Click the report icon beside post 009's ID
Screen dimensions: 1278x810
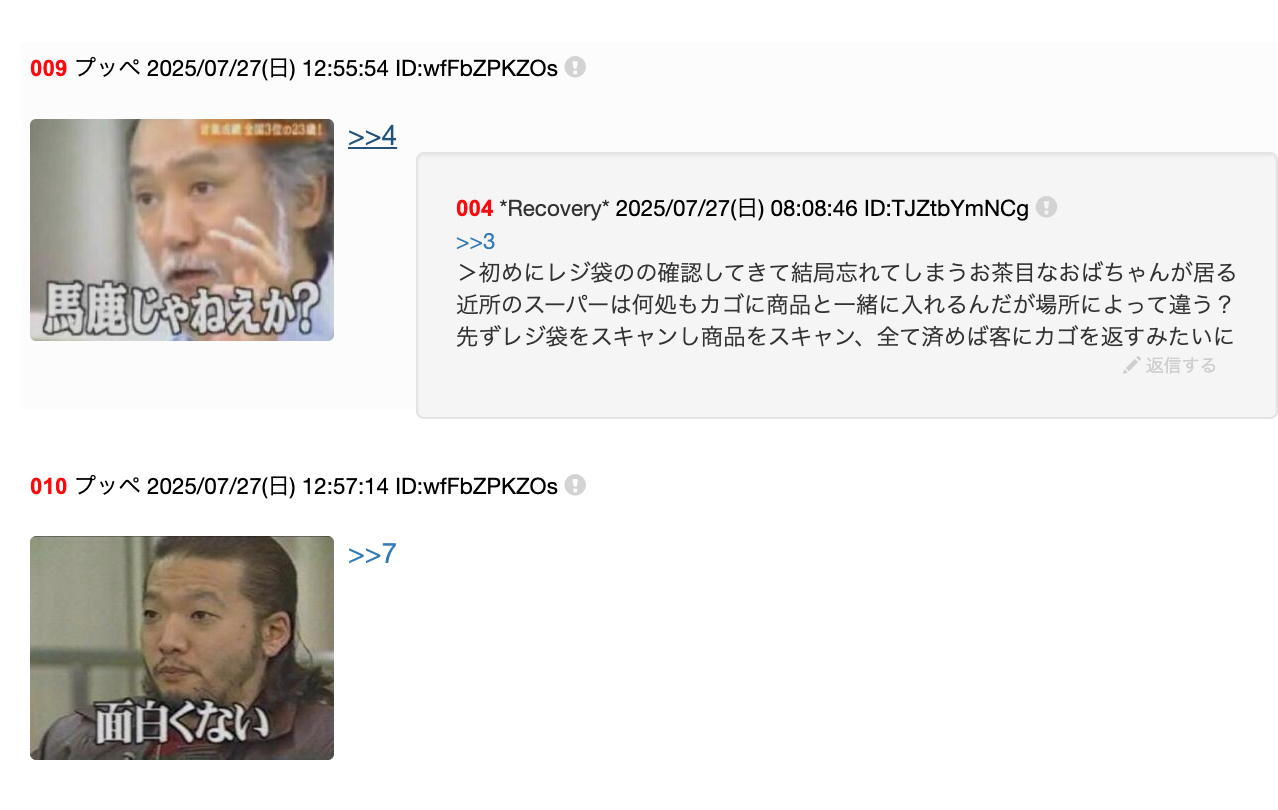click(x=575, y=67)
